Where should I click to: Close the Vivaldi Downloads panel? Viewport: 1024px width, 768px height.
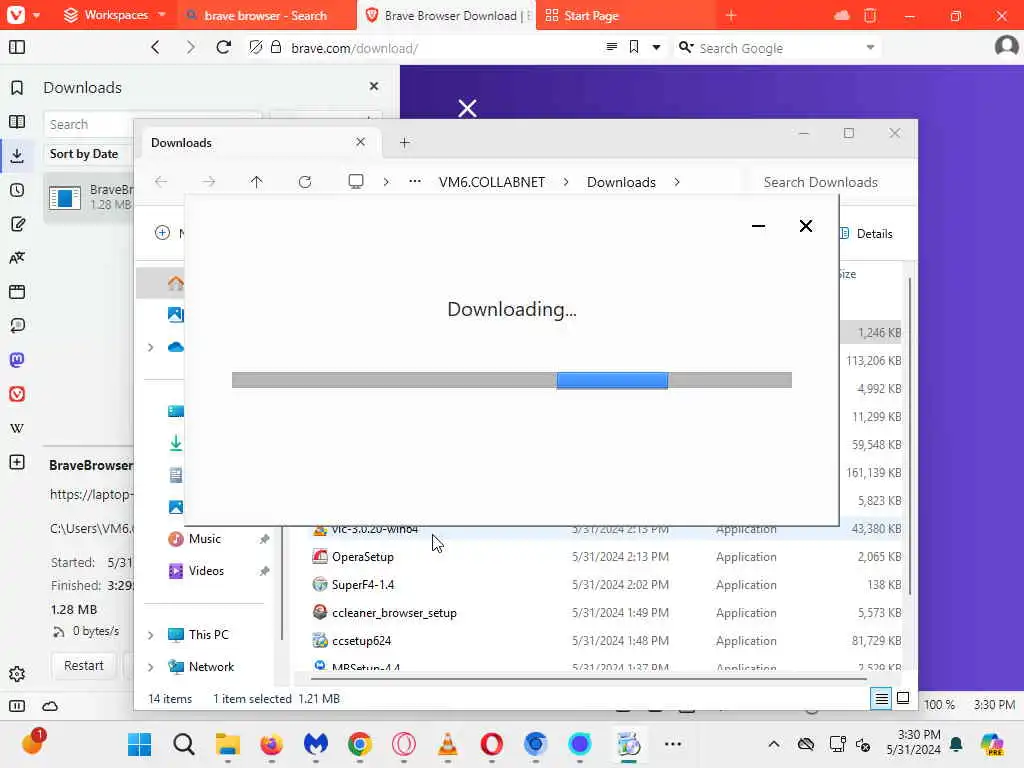374,86
